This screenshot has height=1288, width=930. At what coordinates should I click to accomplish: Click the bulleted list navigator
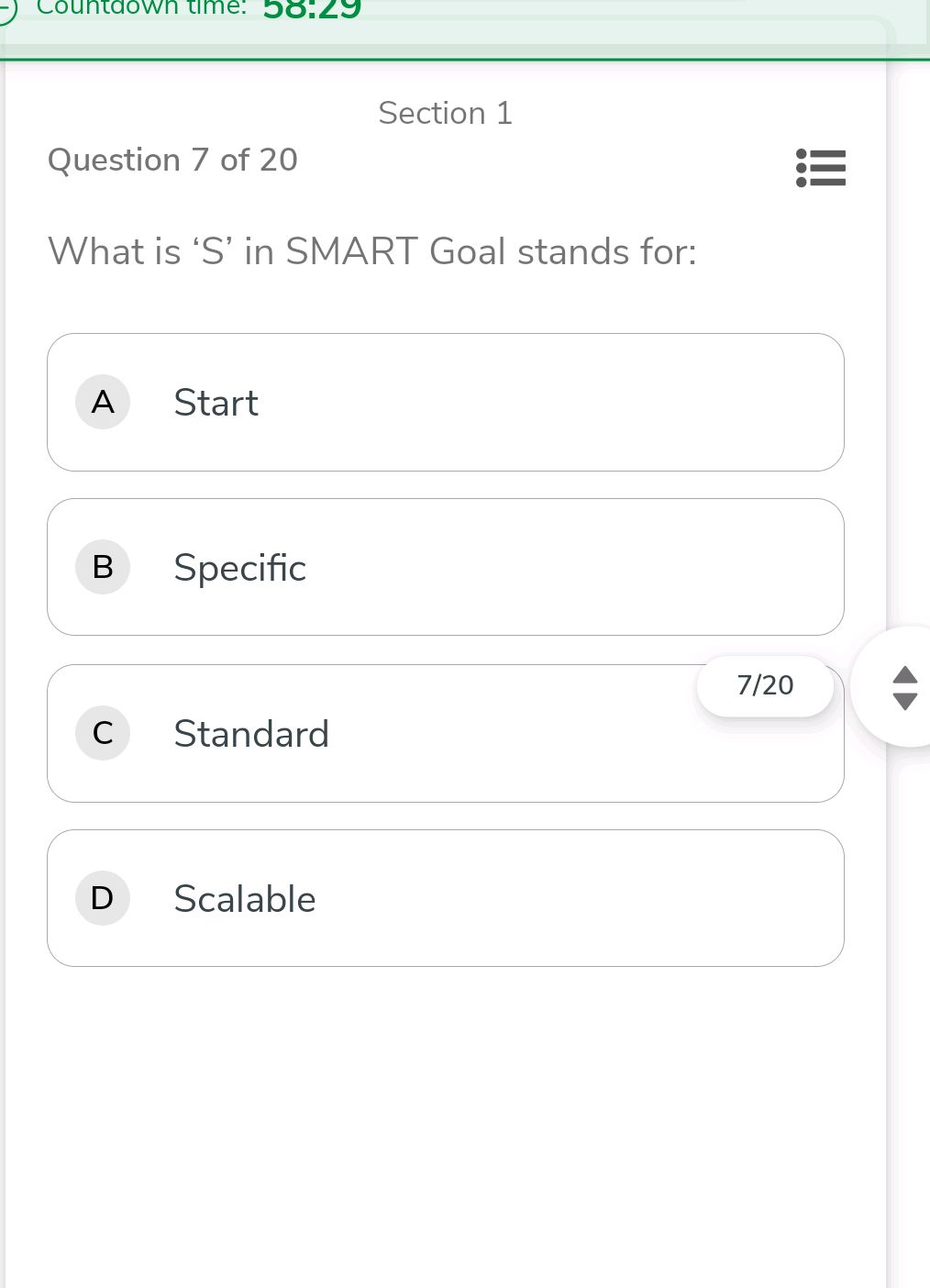click(819, 169)
